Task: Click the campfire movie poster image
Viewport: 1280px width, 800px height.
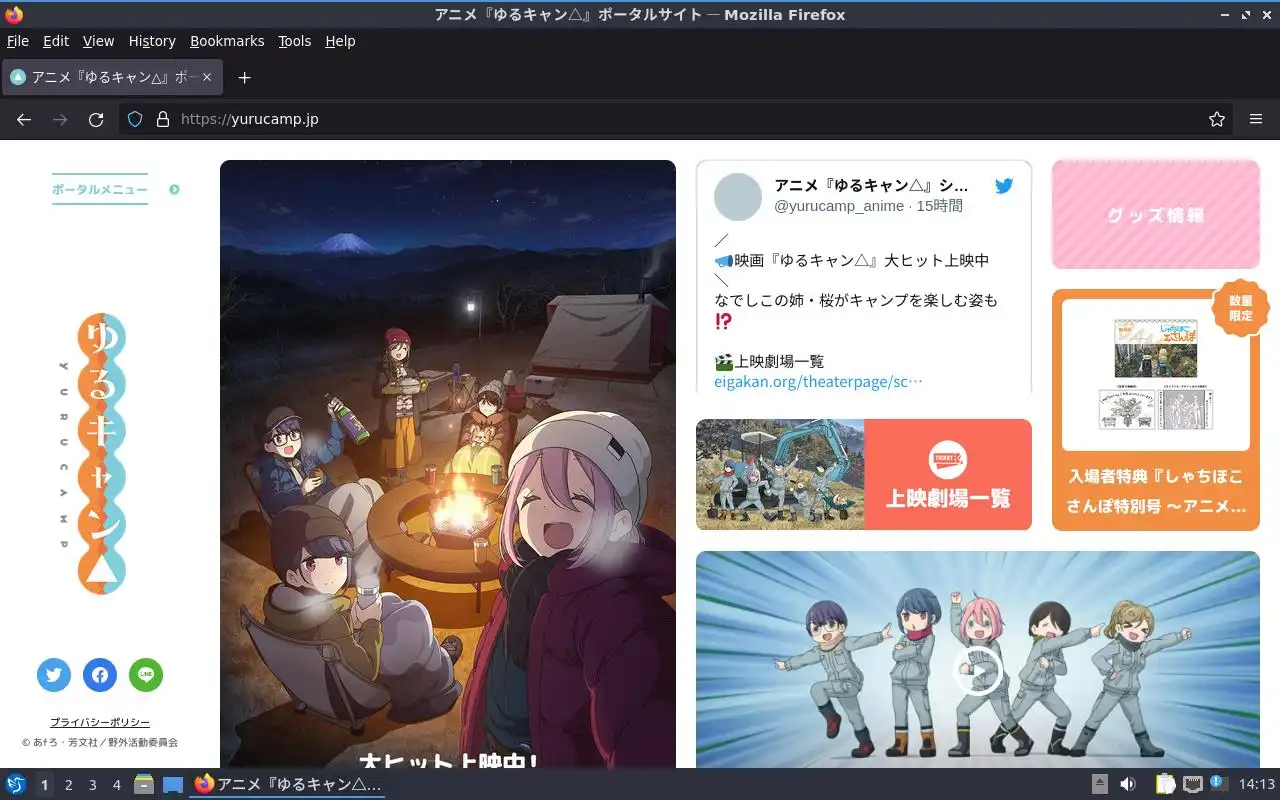Action: coord(448,464)
